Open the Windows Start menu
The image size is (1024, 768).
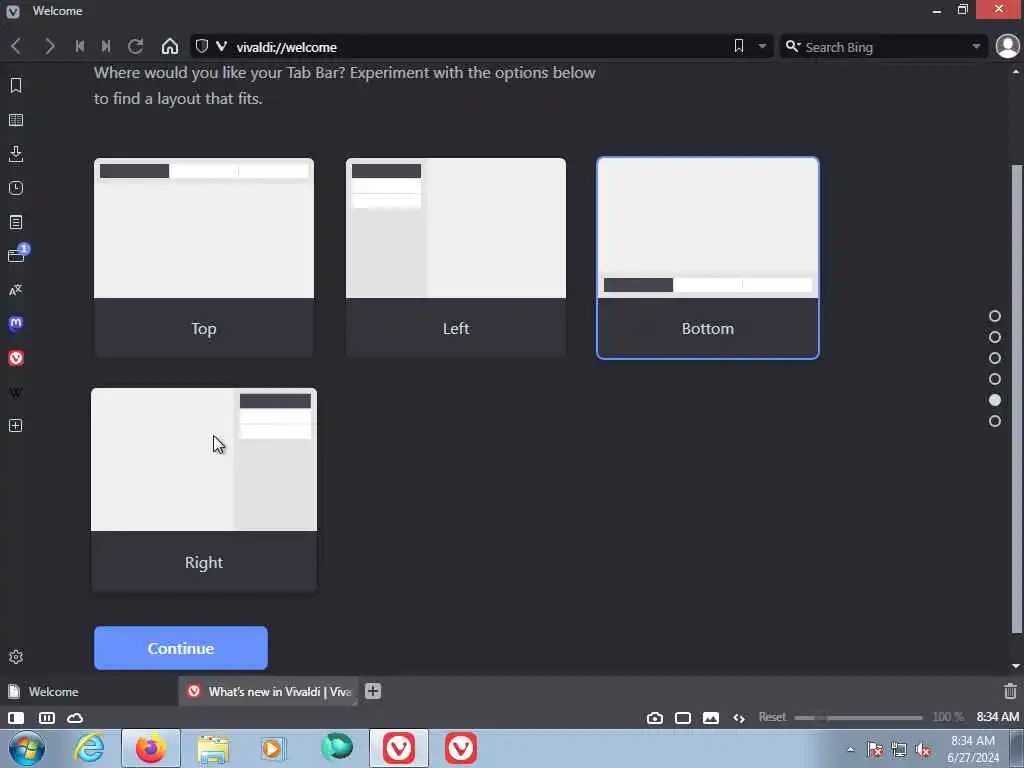[26, 748]
